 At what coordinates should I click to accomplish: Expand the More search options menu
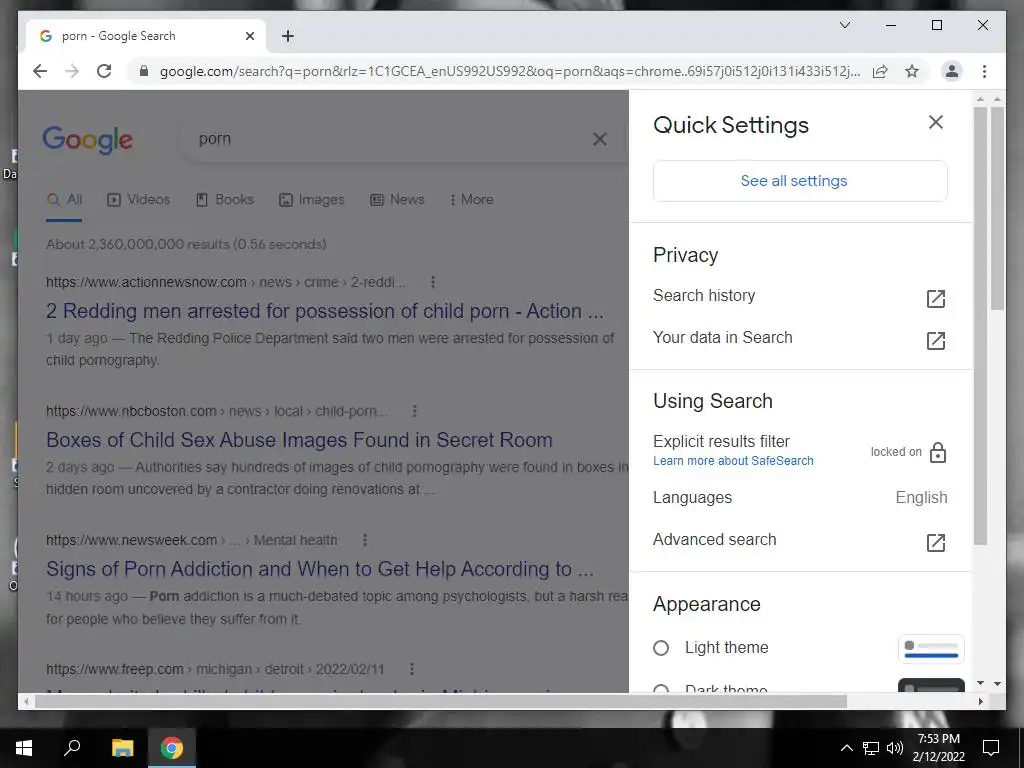click(472, 200)
